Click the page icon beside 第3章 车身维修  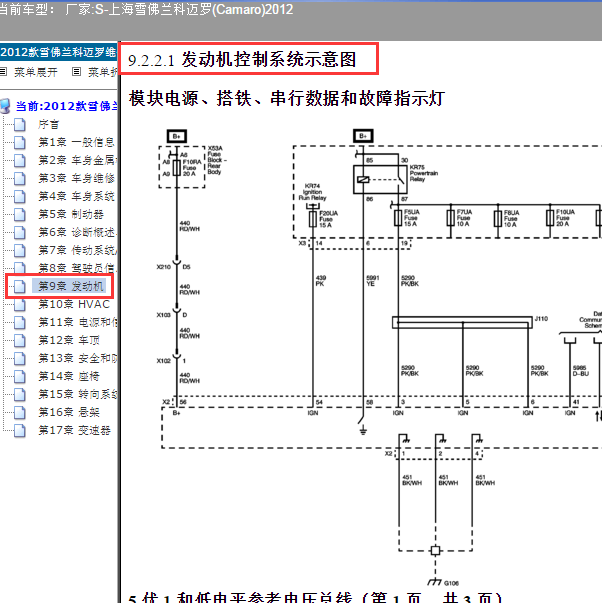[x=20, y=178]
